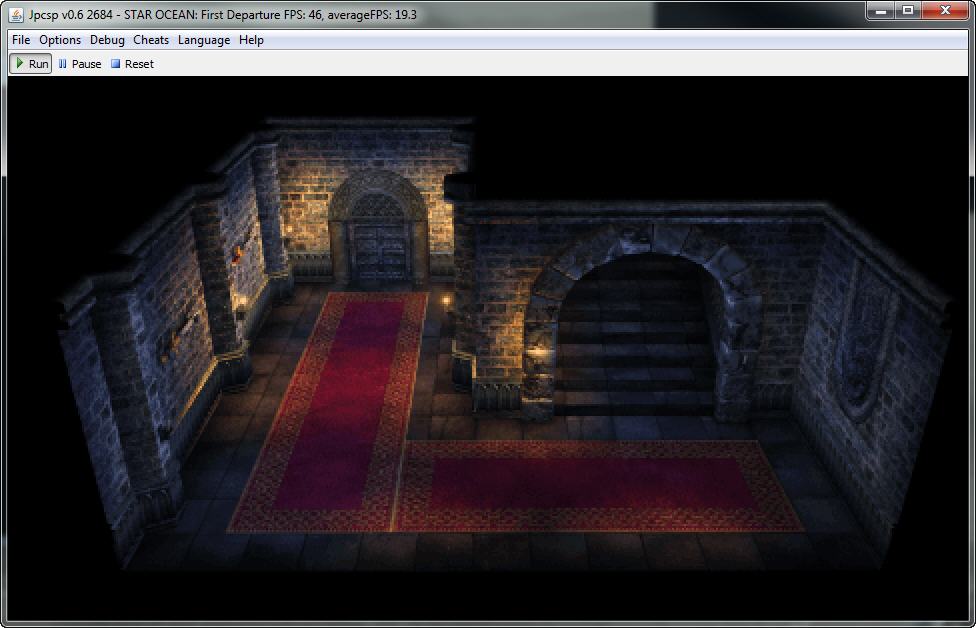Maximize the Jpcsp emulator window
This screenshot has width=976, height=628.
click(908, 11)
